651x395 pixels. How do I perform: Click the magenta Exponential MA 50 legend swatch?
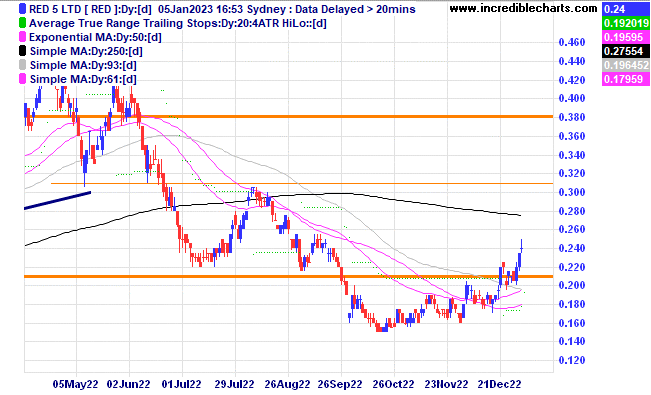point(22,37)
